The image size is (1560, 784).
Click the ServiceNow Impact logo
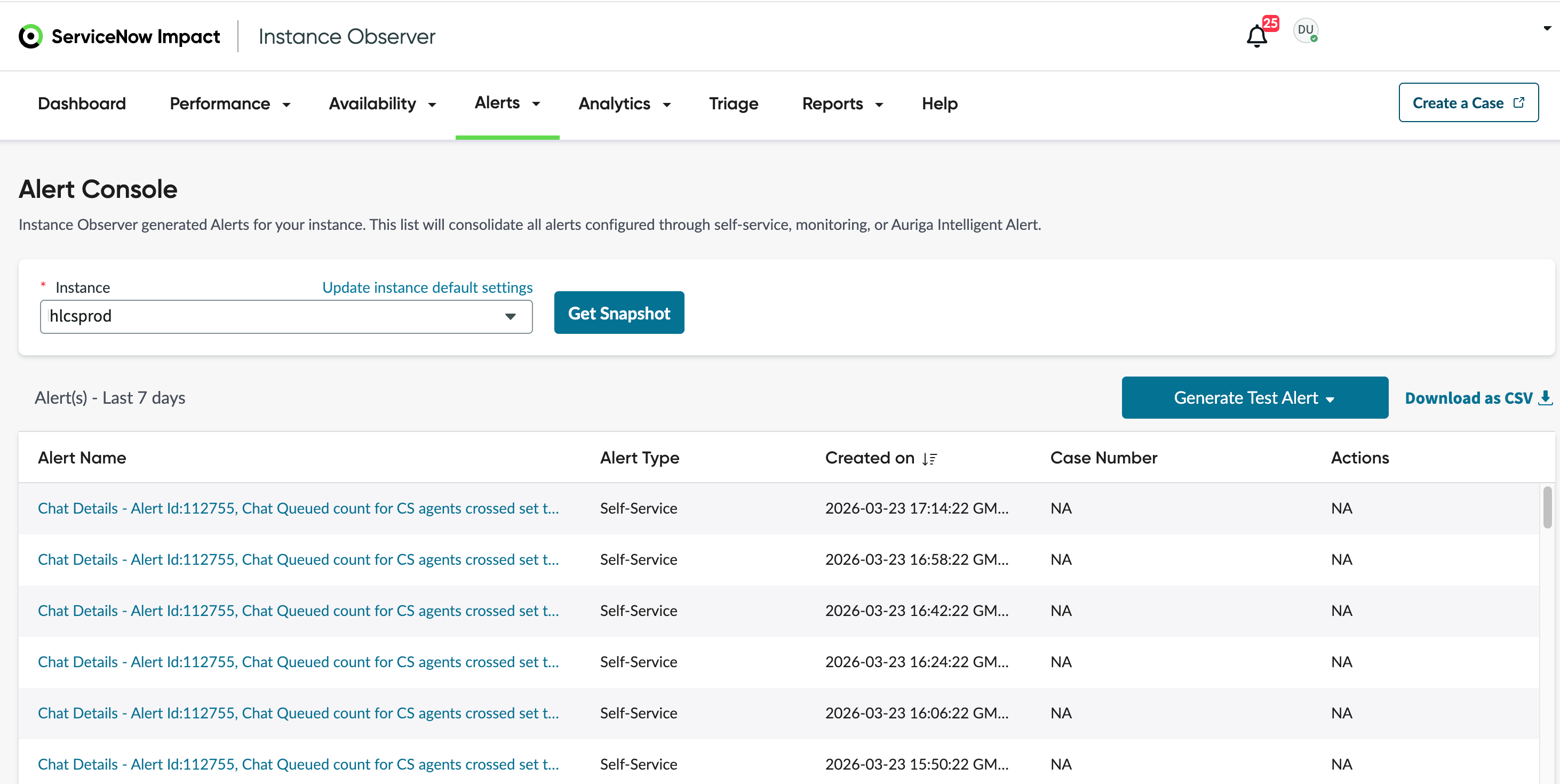[x=120, y=36]
